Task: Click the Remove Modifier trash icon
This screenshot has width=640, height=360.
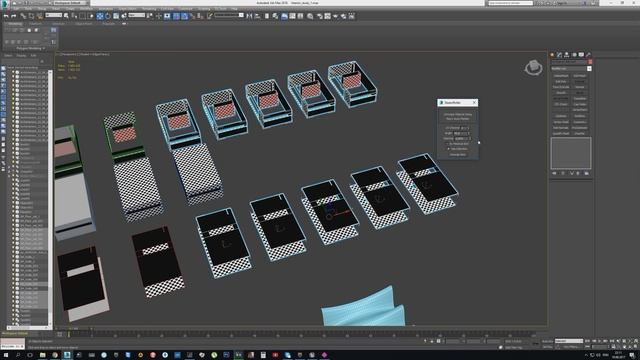Action: (578, 173)
